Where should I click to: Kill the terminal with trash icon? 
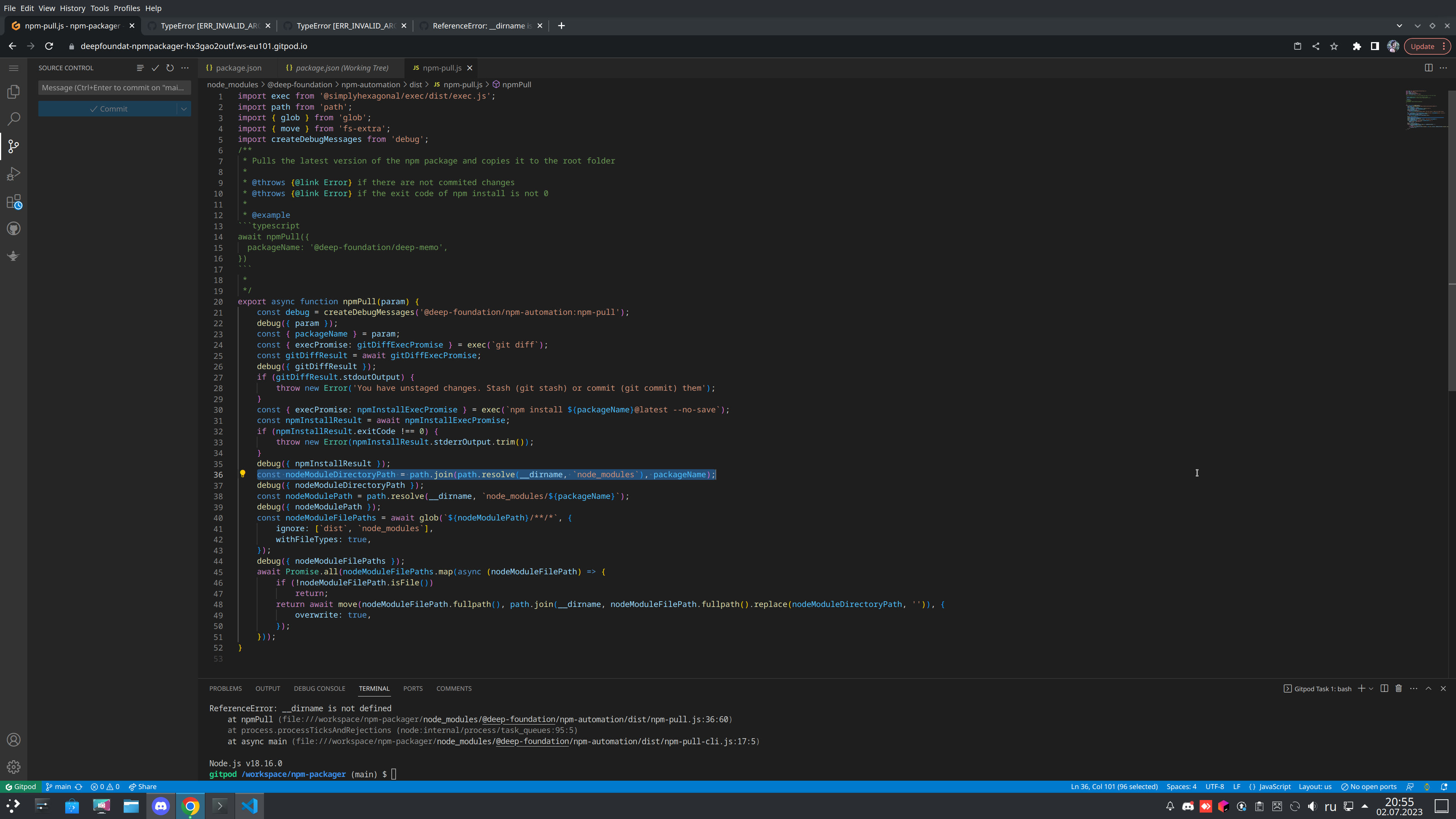pos(1399,689)
